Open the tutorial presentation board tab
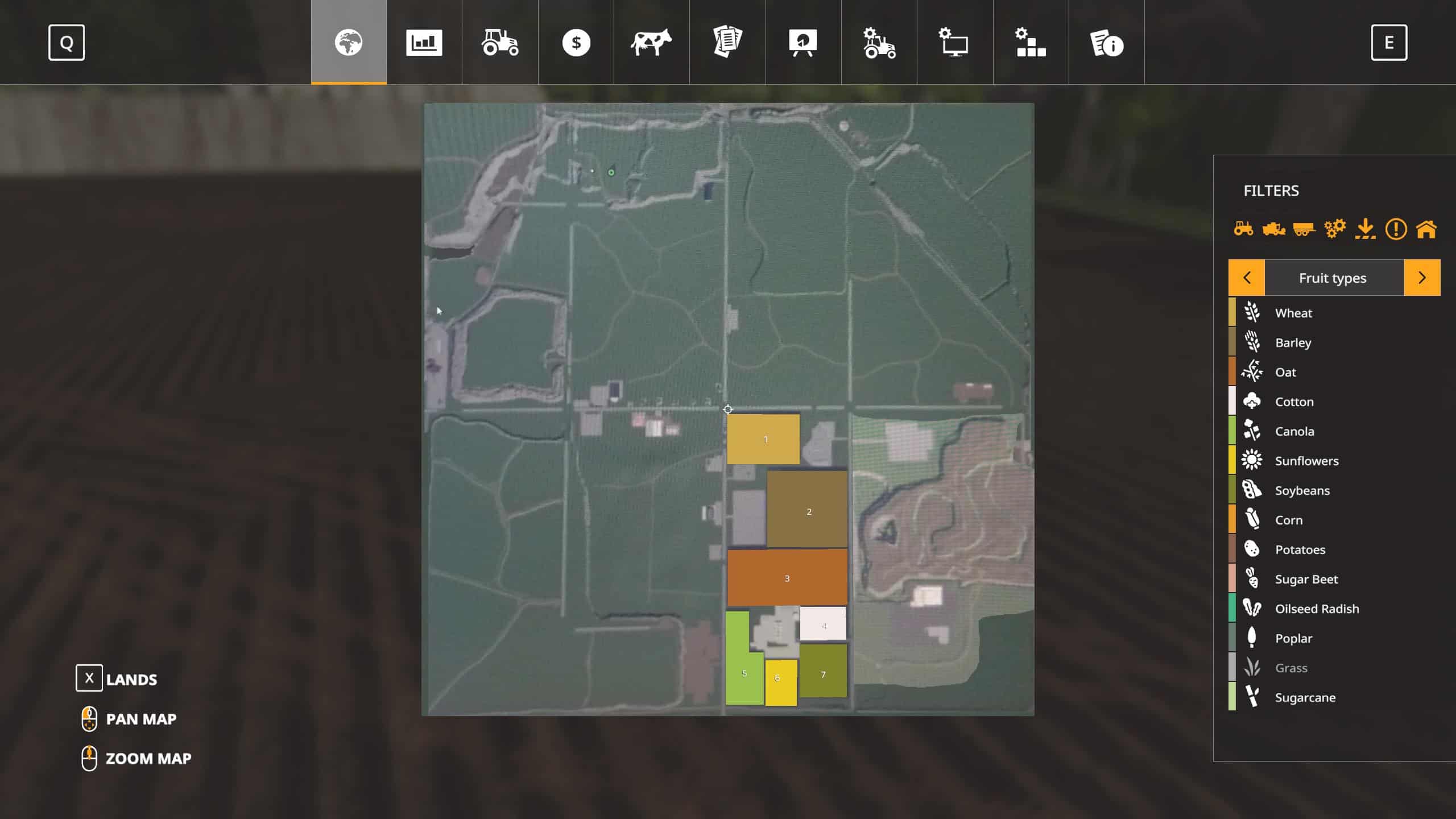The width and height of the screenshot is (1456, 819). [x=803, y=43]
